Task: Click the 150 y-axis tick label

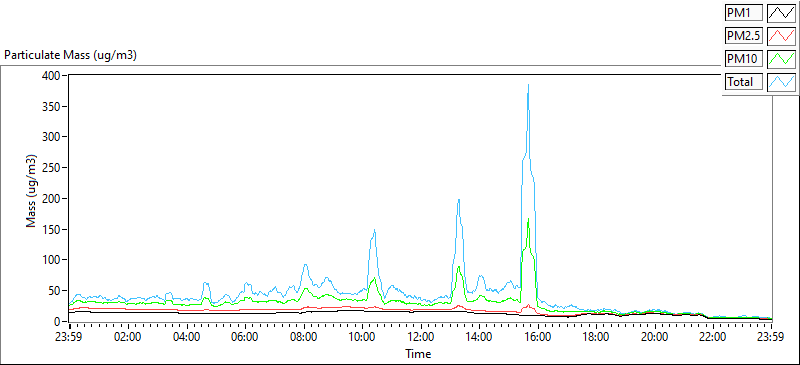Action: tap(52, 229)
